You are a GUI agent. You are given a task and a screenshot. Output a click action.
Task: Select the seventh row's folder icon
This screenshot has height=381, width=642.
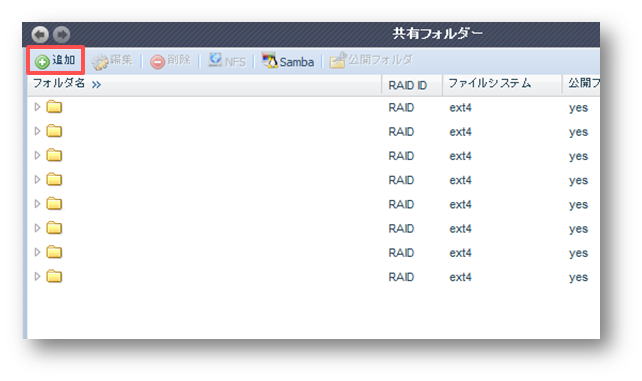(54, 252)
